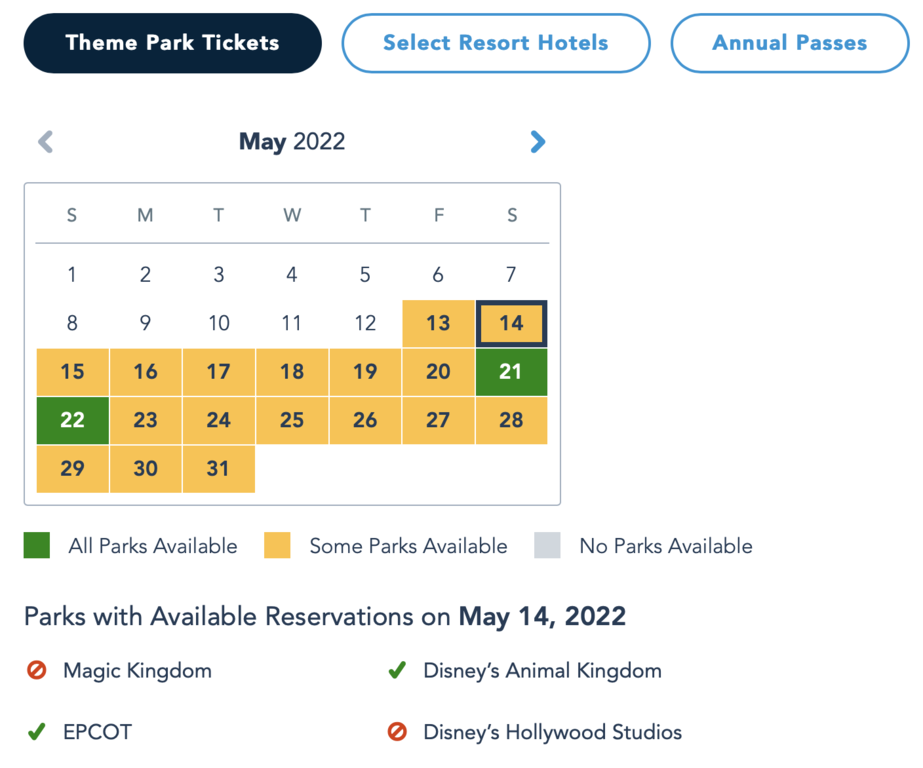Viewport: 923px width, 768px height.
Task: Click the EPCOT green checkmark icon
Action: pos(37,732)
